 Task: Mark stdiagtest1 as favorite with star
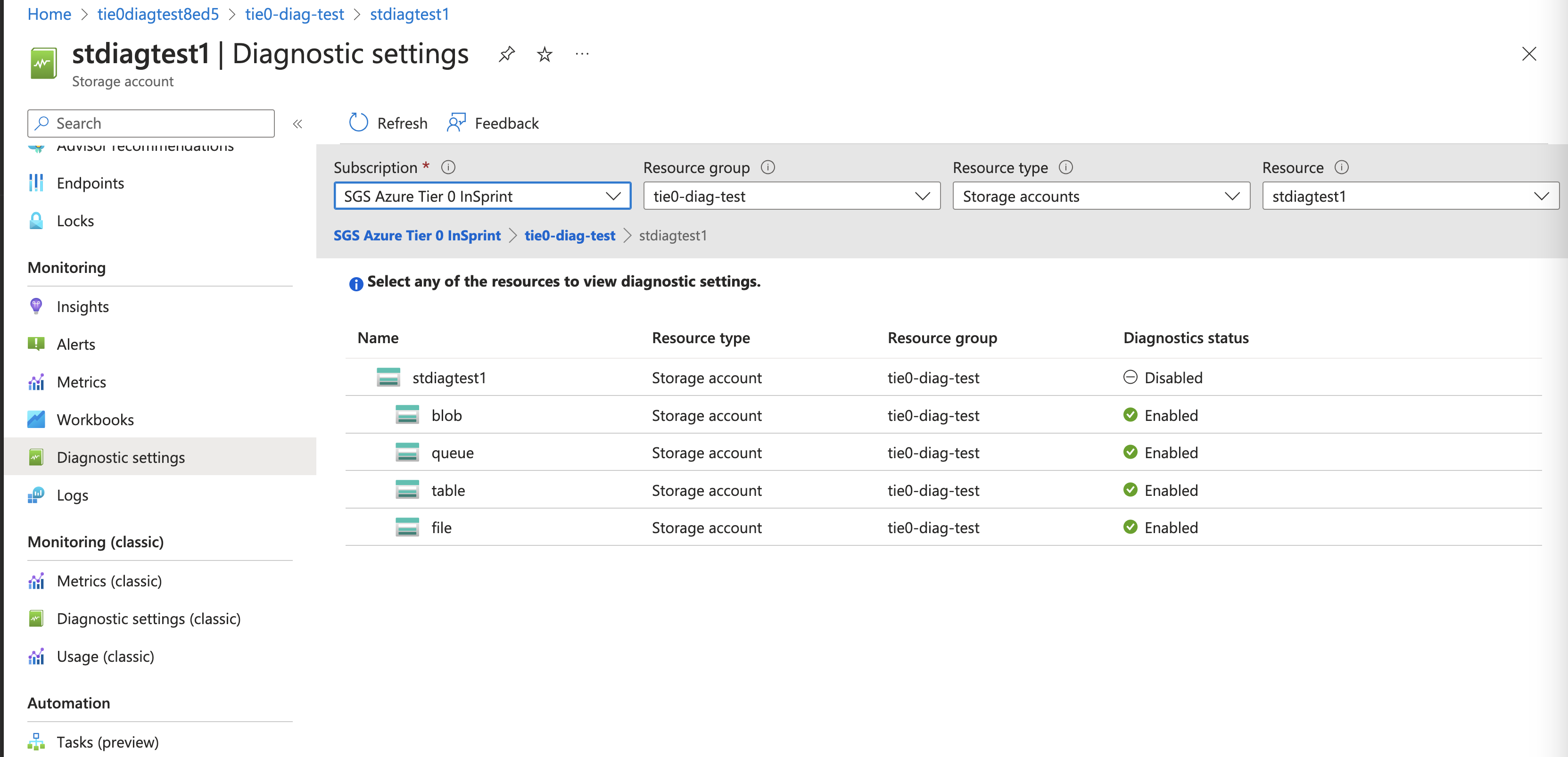(544, 55)
